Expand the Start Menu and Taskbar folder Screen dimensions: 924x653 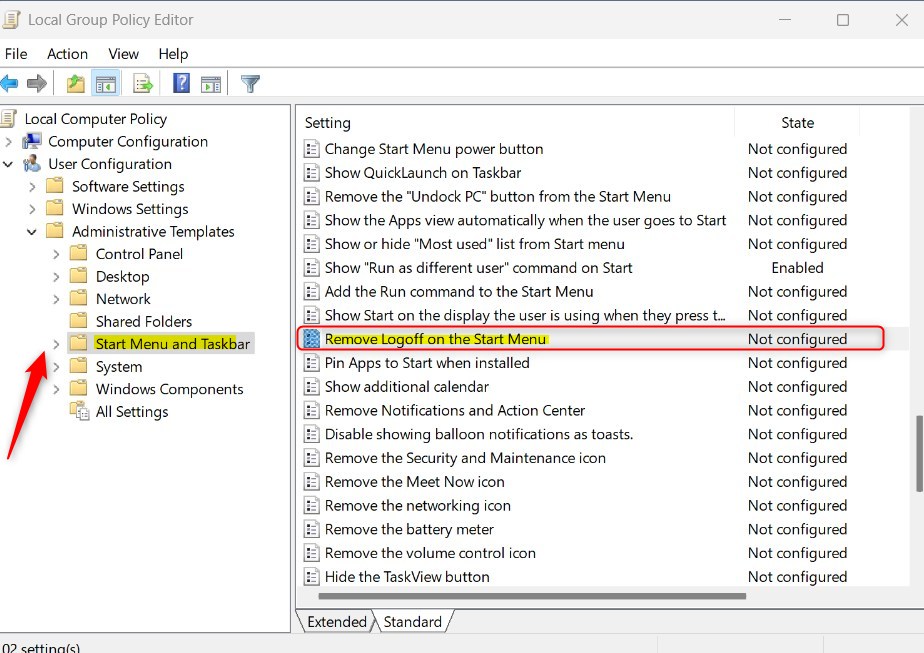tap(56, 344)
